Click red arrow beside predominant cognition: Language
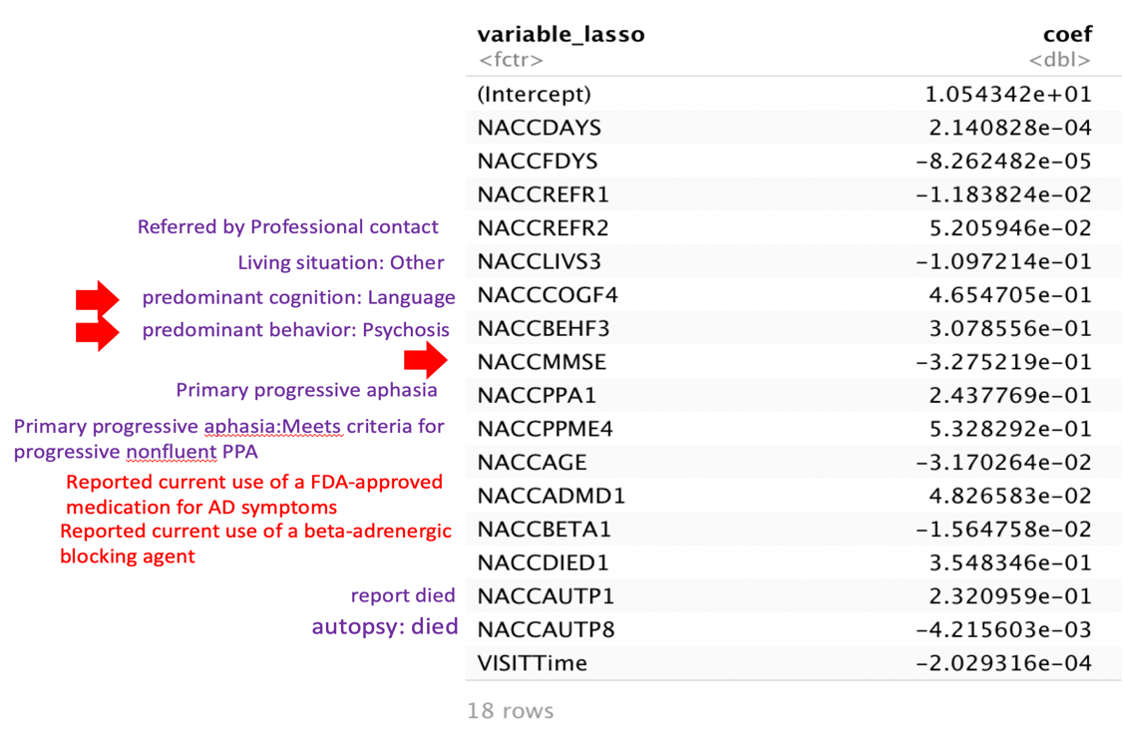1124x733 pixels. (x=97, y=298)
